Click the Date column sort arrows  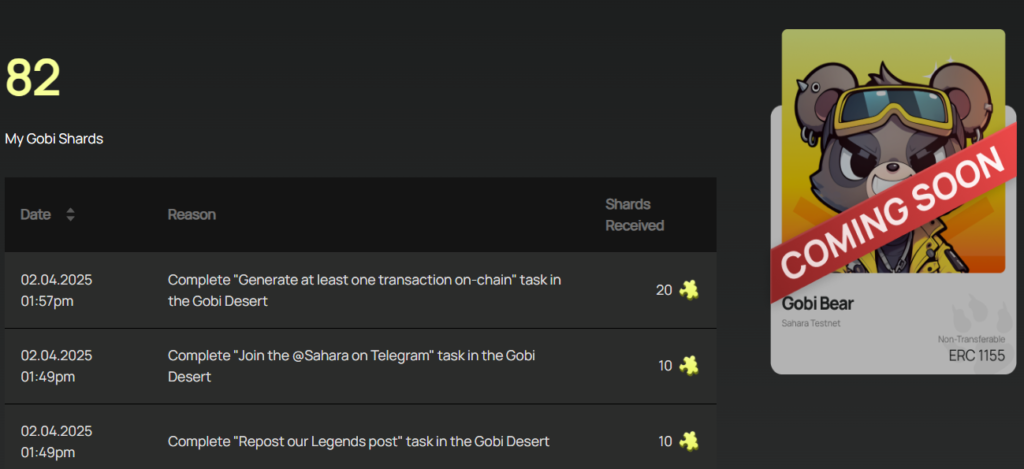71,214
